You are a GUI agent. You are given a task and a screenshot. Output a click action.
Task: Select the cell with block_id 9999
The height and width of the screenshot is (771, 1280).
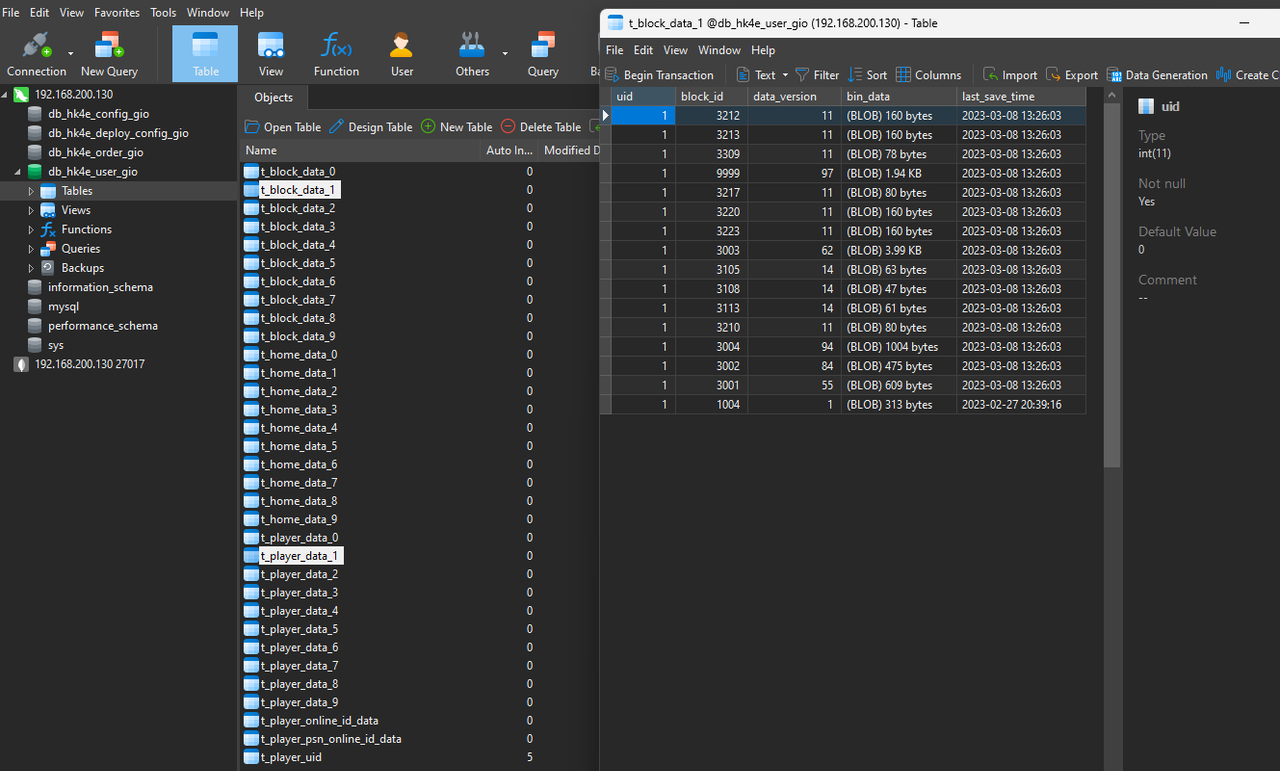(711, 173)
